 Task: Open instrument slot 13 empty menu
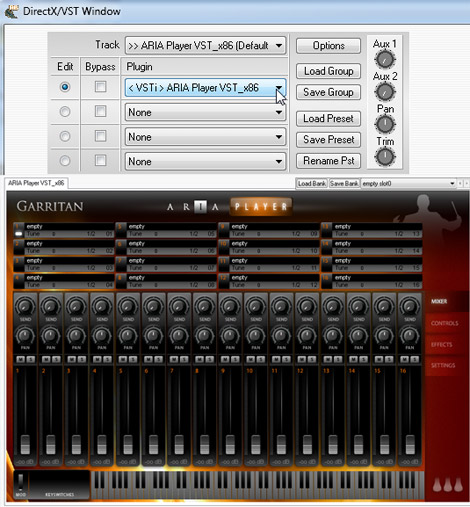377,226
